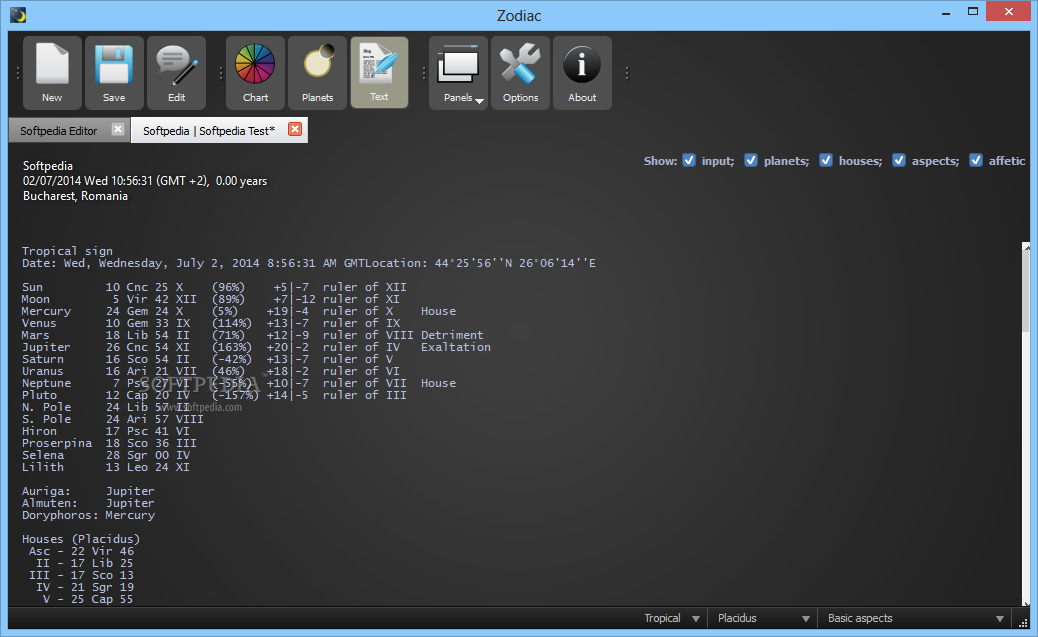The width and height of the screenshot is (1038, 637).
Task: Click the 'Bucharest, Romania' location text
Action: 75,196
